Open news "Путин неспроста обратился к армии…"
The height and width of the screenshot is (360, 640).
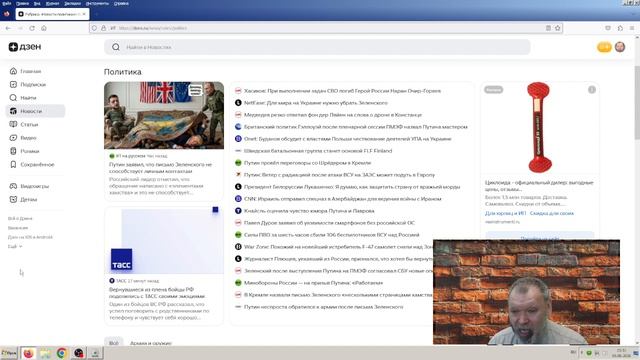[323, 307]
